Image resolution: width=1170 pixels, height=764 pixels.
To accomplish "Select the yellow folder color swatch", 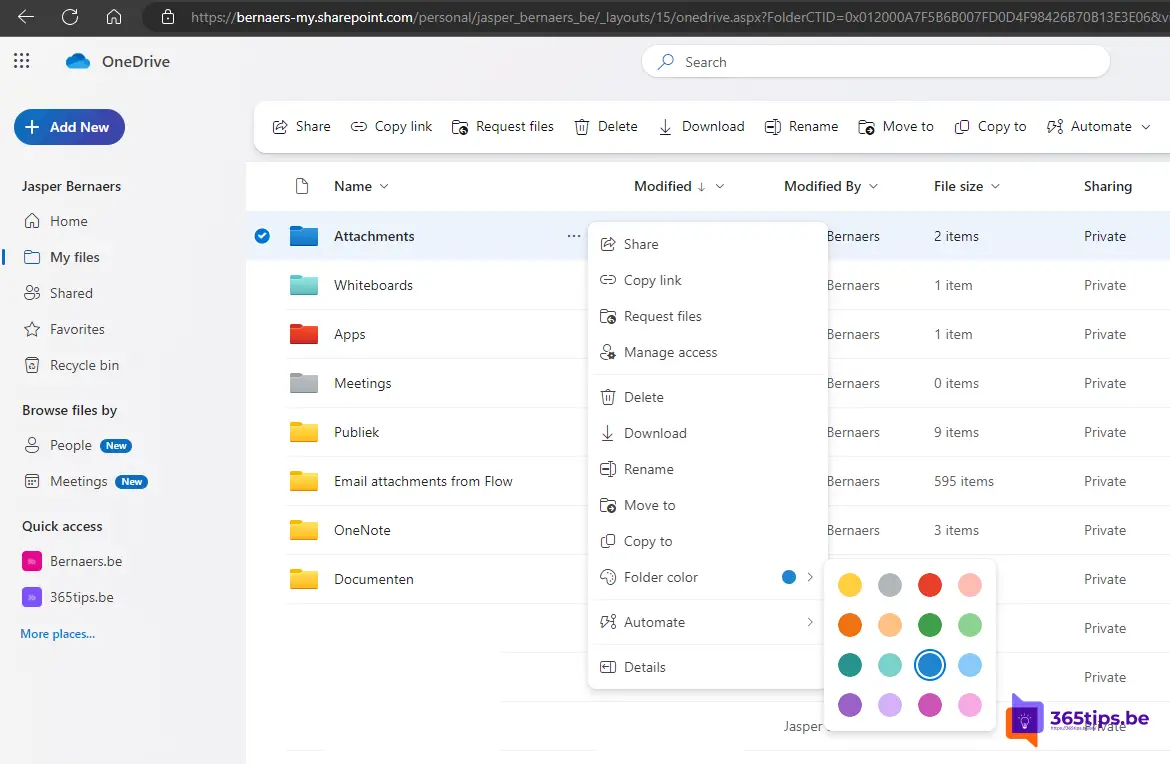I will pyautogui.click(x=850, y=585).
